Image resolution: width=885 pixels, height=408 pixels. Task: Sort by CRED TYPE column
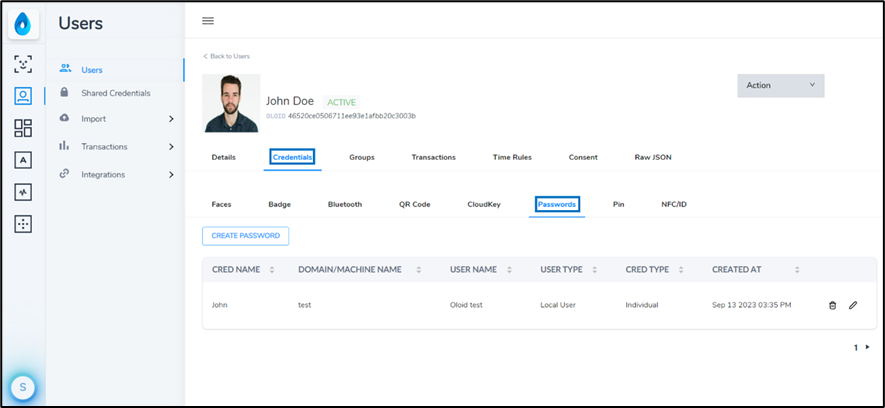point(681,270)
